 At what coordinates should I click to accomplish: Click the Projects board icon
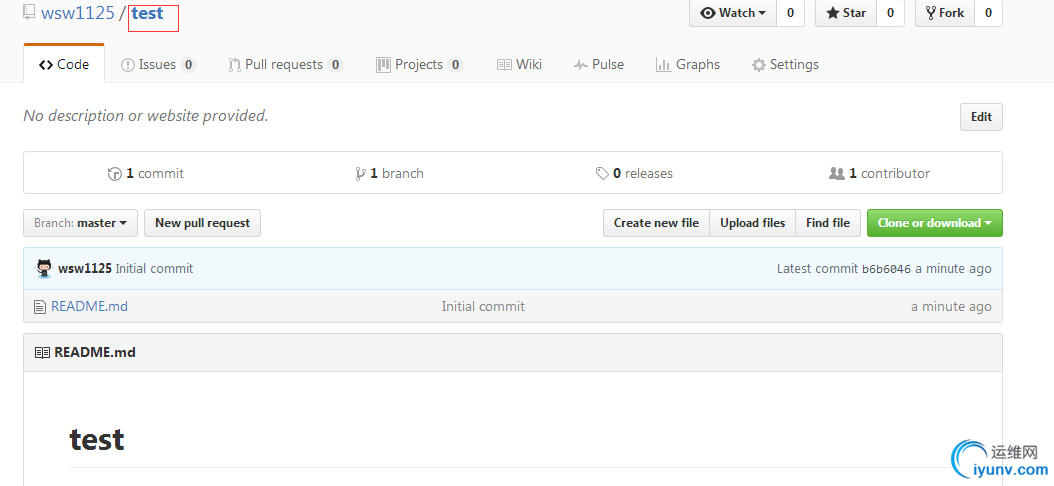point(383,65)
